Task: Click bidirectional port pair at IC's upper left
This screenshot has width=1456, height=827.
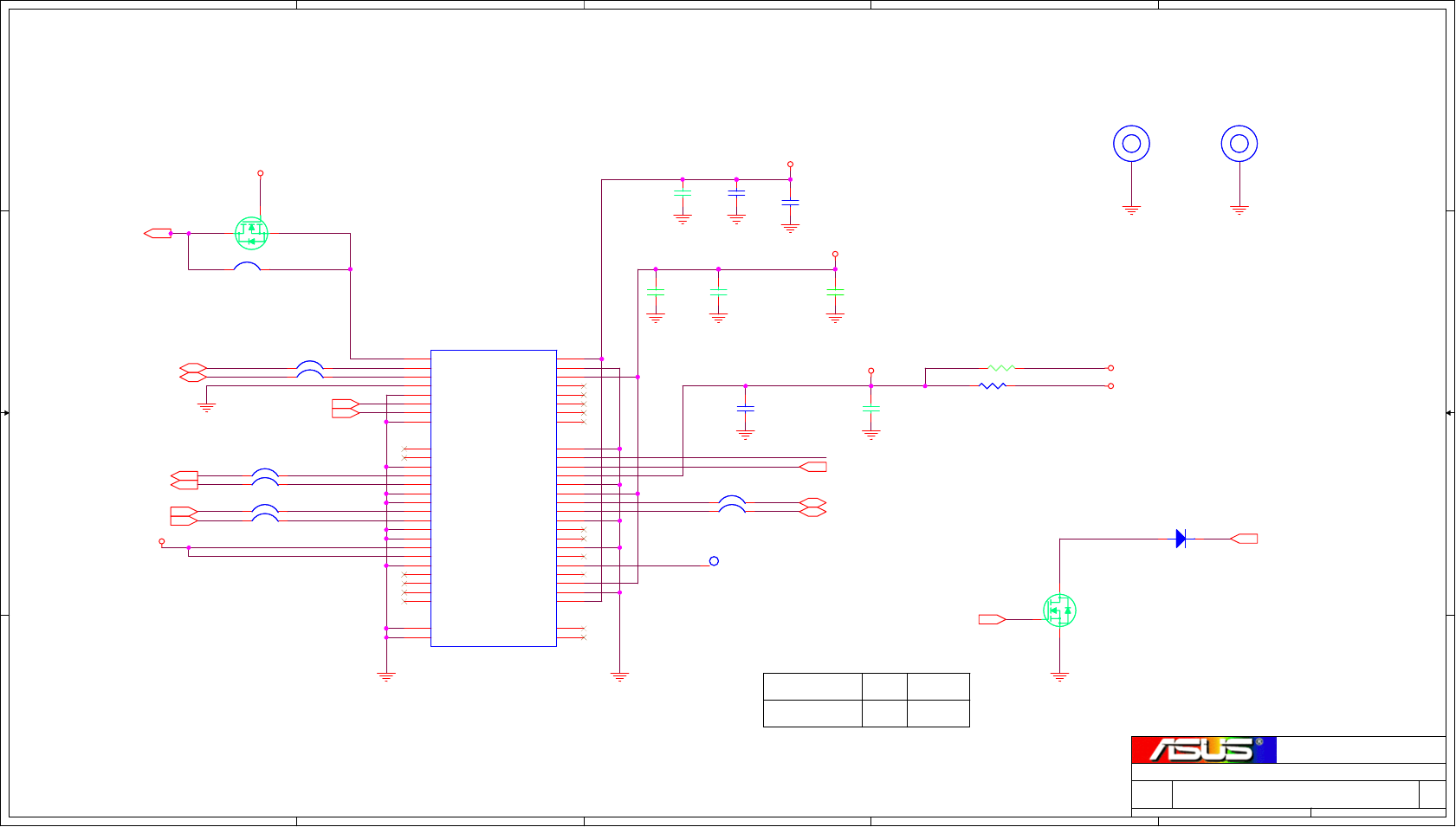Action: coord(193,372)
